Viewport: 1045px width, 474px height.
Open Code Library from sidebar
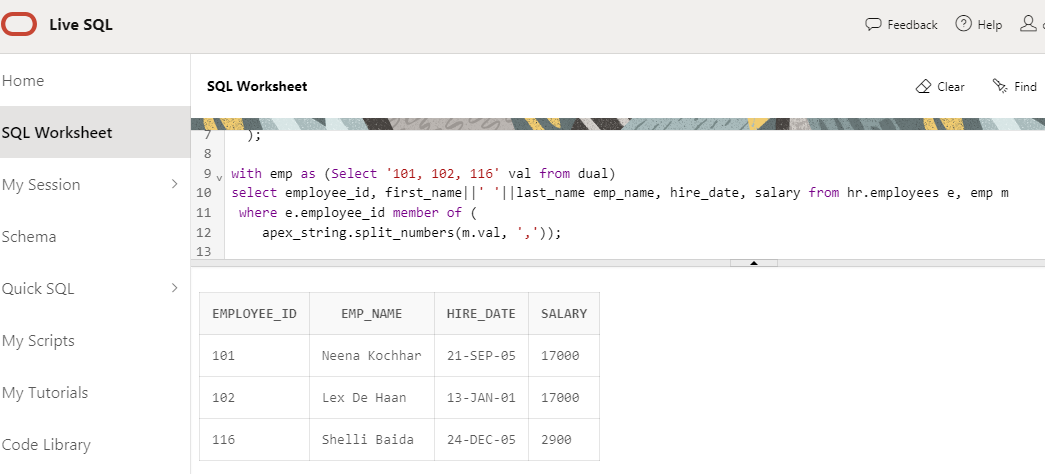point(46,445)
